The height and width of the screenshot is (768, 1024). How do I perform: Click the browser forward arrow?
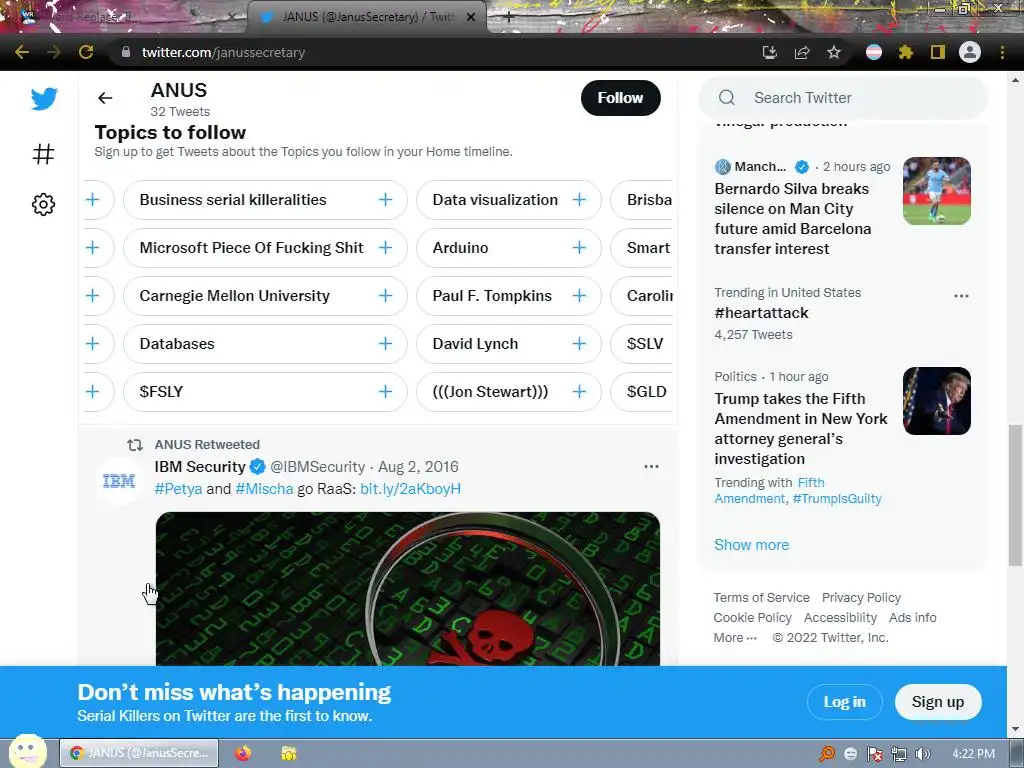tap(54, 52)
